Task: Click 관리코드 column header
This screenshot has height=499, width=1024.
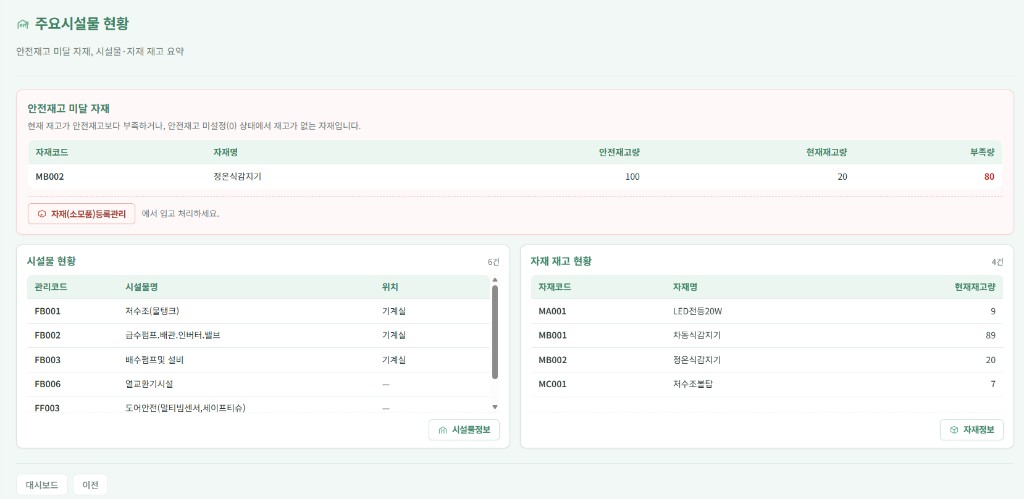Action: point(51,287)
